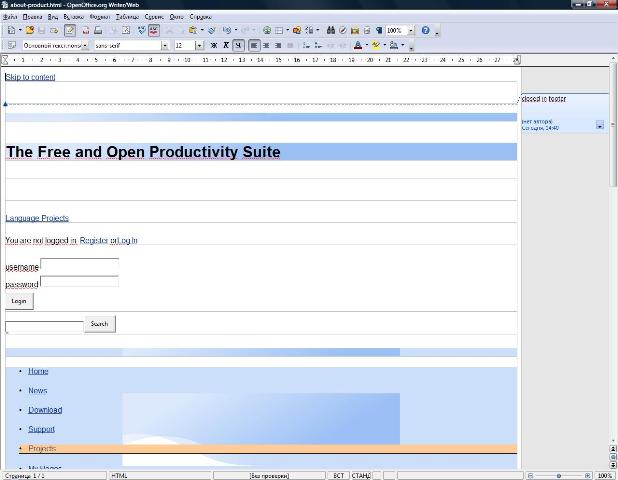
Task: Open the font color picker arrow
Action: tap(367, 46)
